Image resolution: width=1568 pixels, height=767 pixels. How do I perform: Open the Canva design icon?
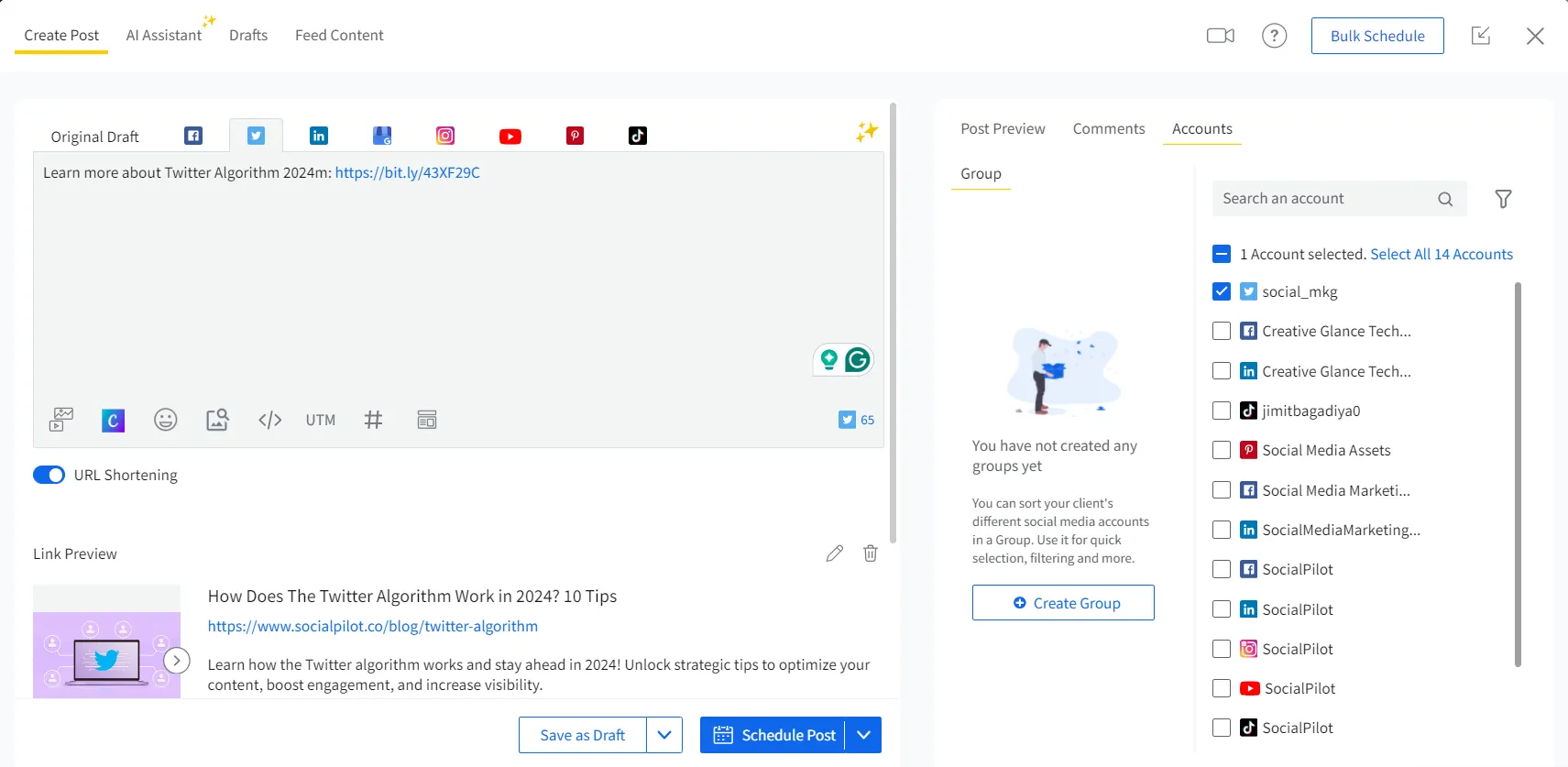[113, 420]
